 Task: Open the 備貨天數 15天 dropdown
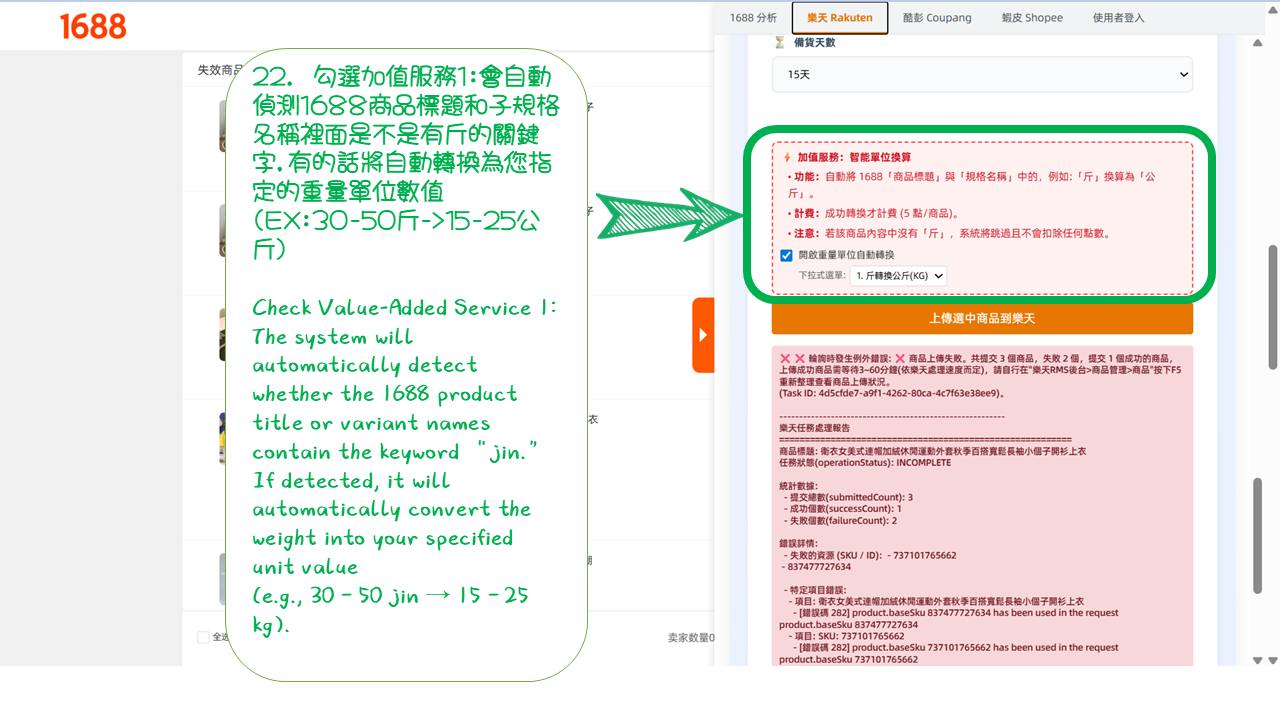(981, 75)
